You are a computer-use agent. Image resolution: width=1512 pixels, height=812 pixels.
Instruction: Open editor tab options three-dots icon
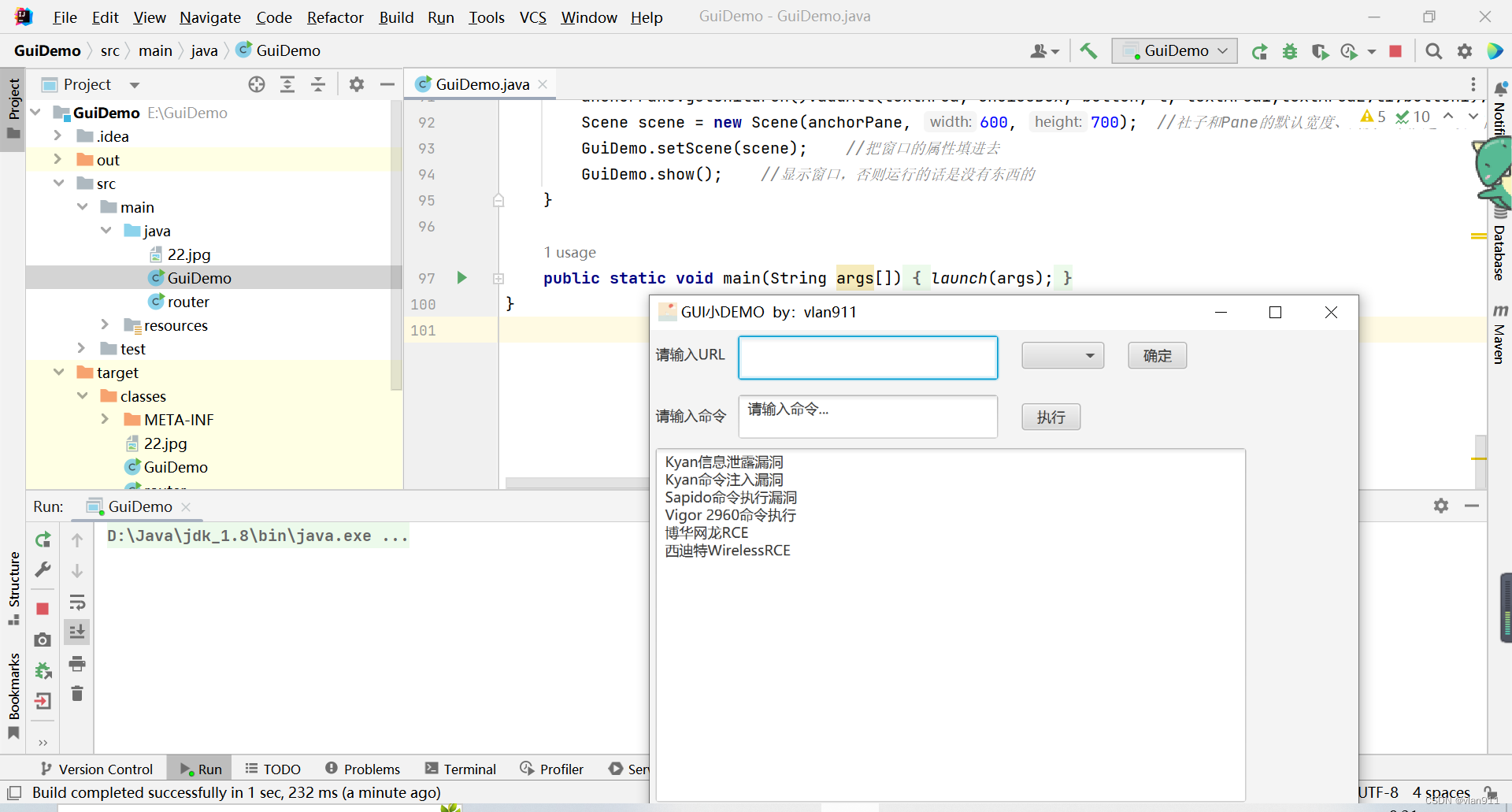pyautogui.click(x=1473, y=84)
